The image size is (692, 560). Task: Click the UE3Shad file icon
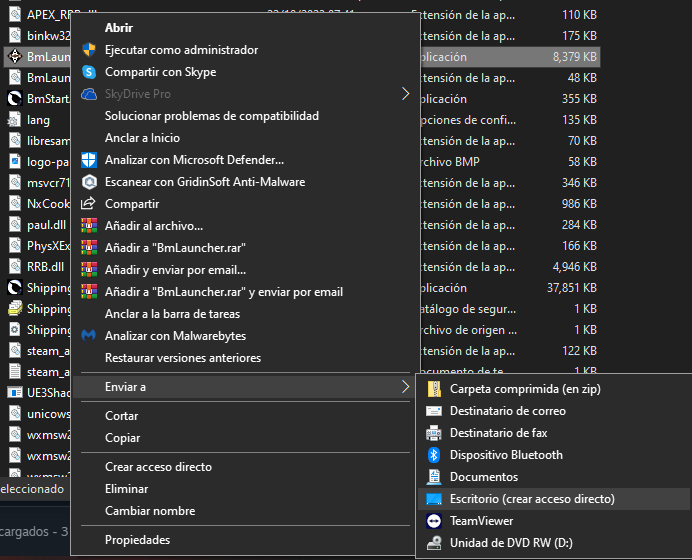coord(15,393)
